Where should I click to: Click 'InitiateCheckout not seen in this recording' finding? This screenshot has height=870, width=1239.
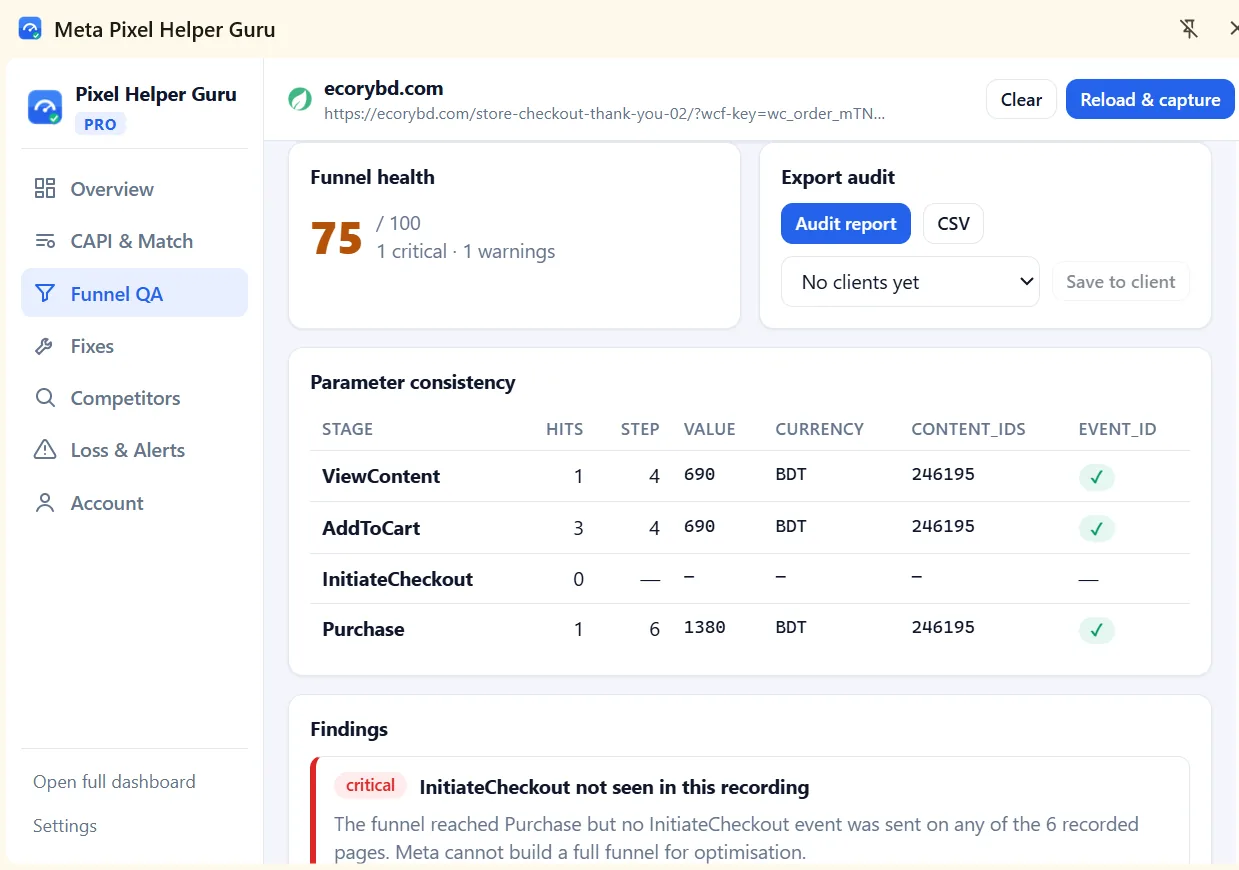pyautogui.click(x=614, y=787)
